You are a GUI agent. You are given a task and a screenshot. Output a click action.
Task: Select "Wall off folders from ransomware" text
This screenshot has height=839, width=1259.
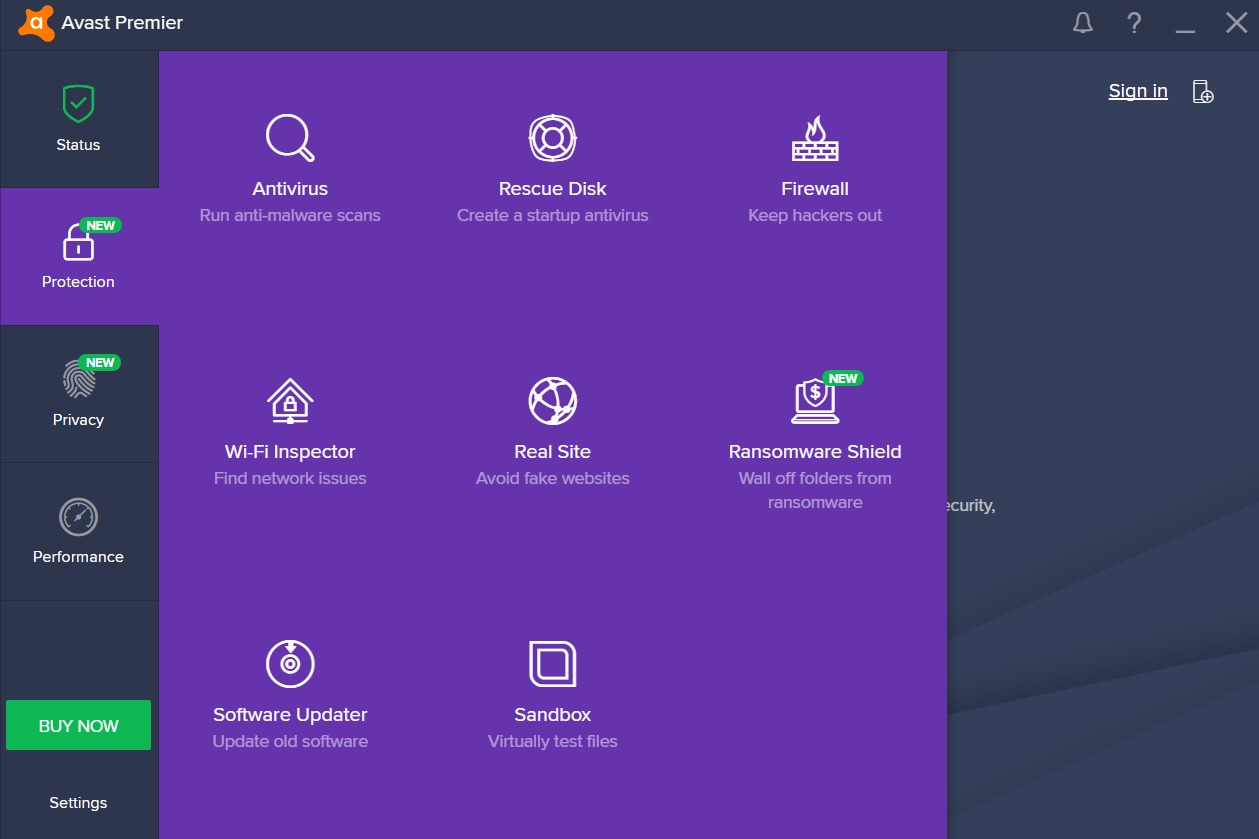pos(815,490)
